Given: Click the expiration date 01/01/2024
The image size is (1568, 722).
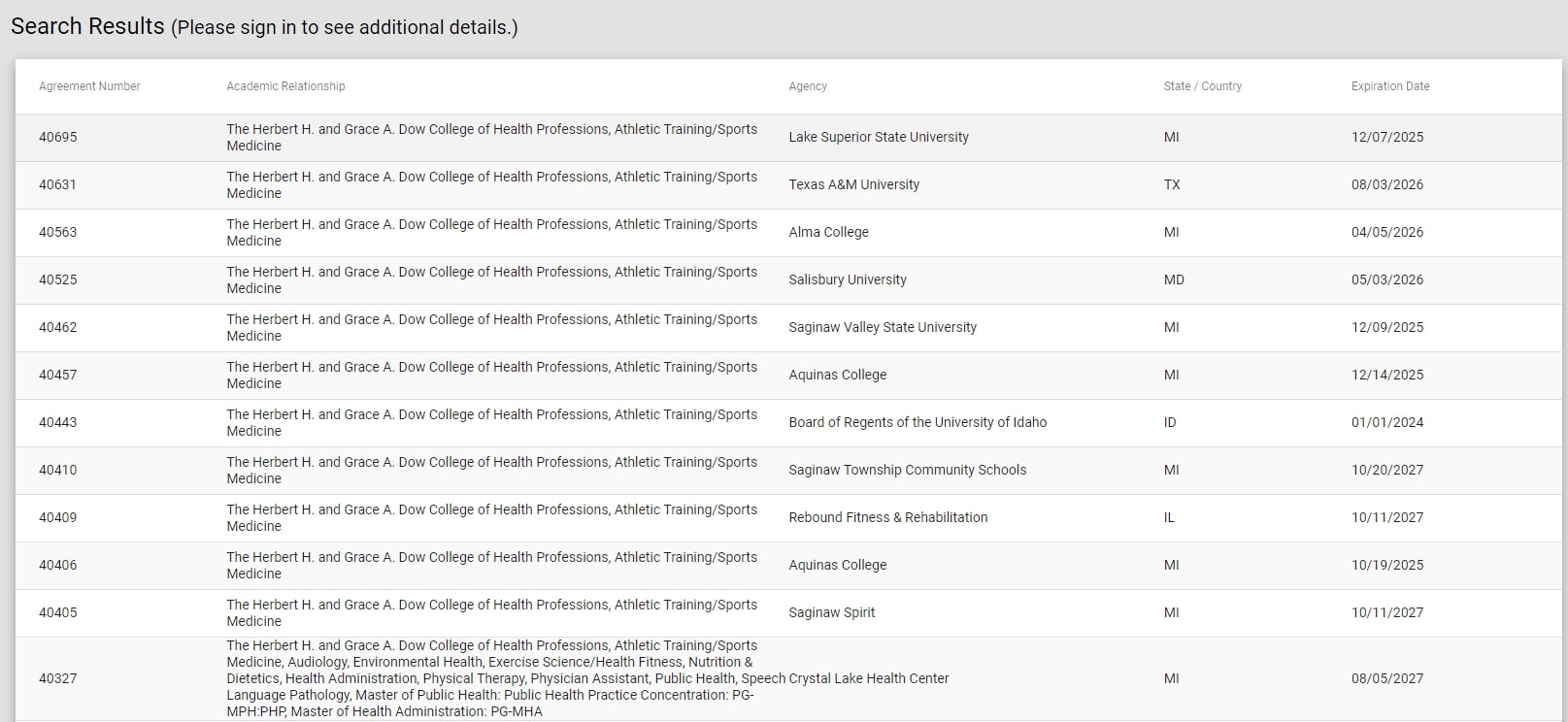Looking at the screenshot, I should pos(1387,422).
